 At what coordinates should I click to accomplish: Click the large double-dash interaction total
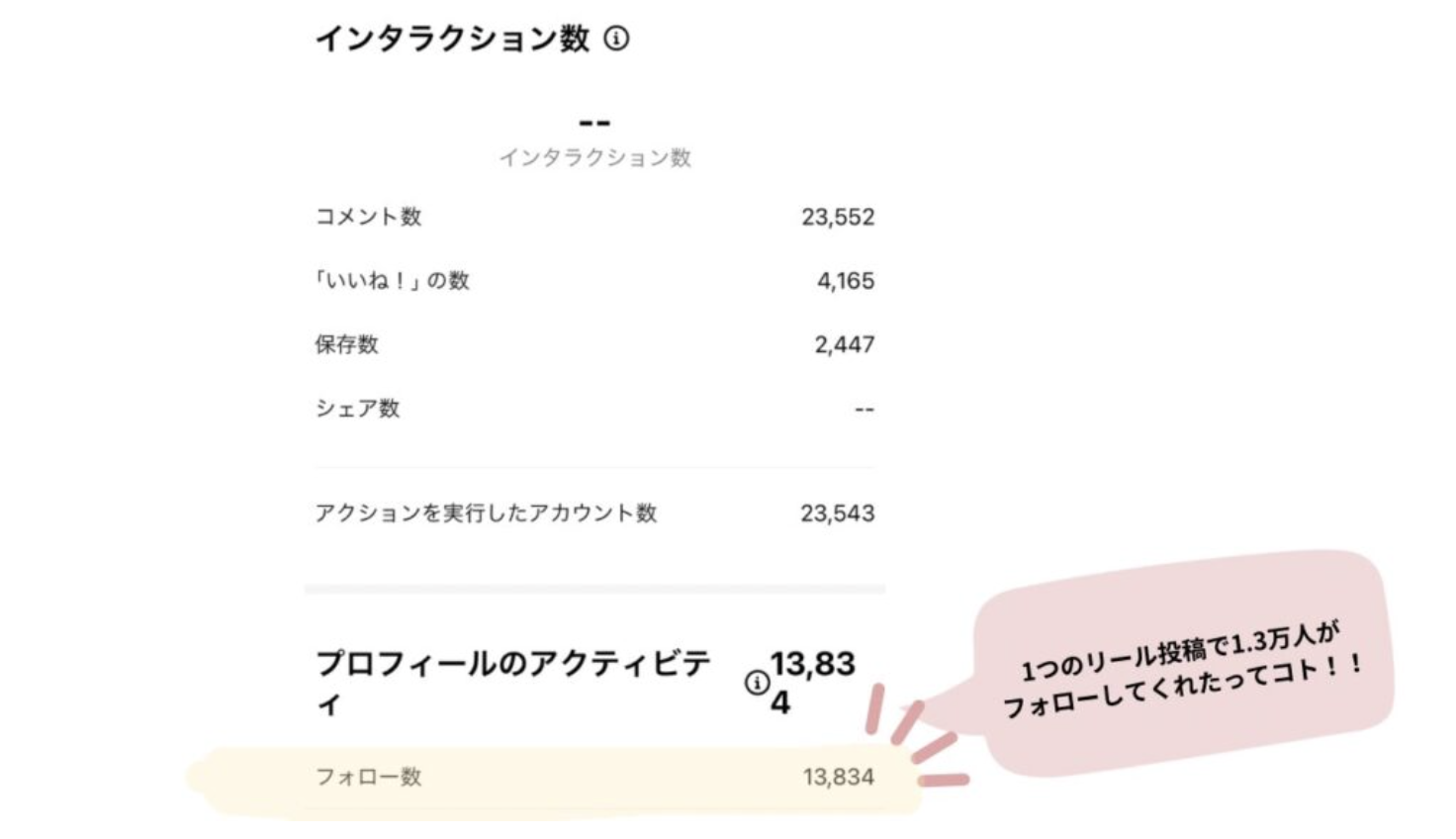click(594, 123)
